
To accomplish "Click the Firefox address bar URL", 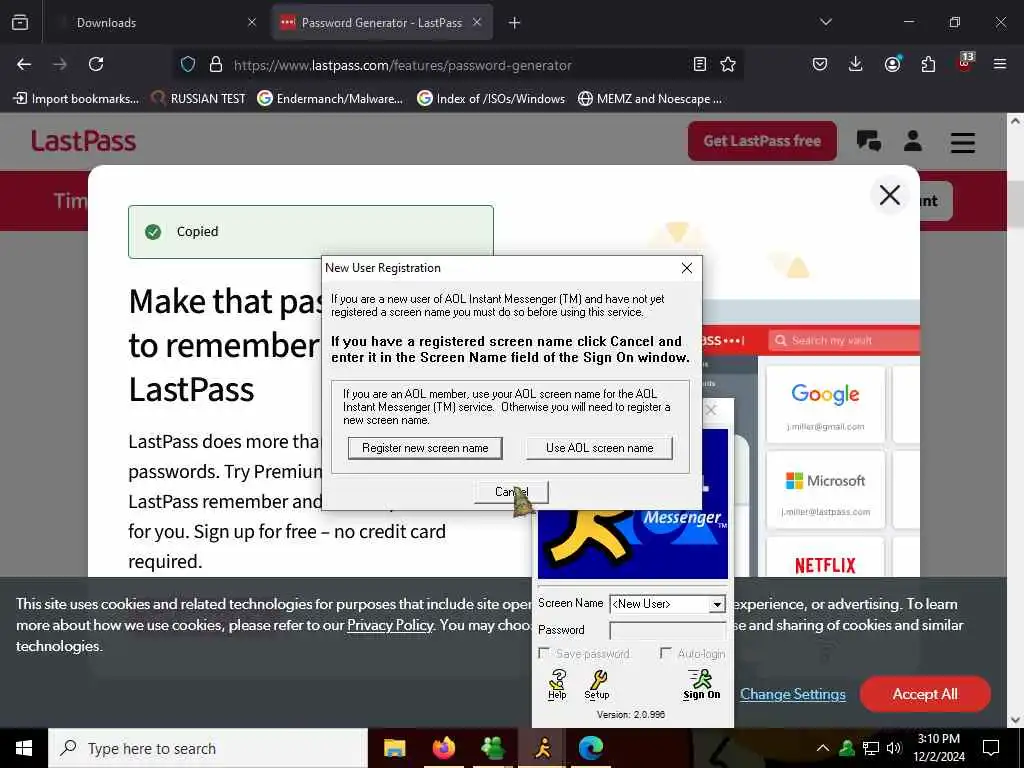I will click(x=402, y=65).
